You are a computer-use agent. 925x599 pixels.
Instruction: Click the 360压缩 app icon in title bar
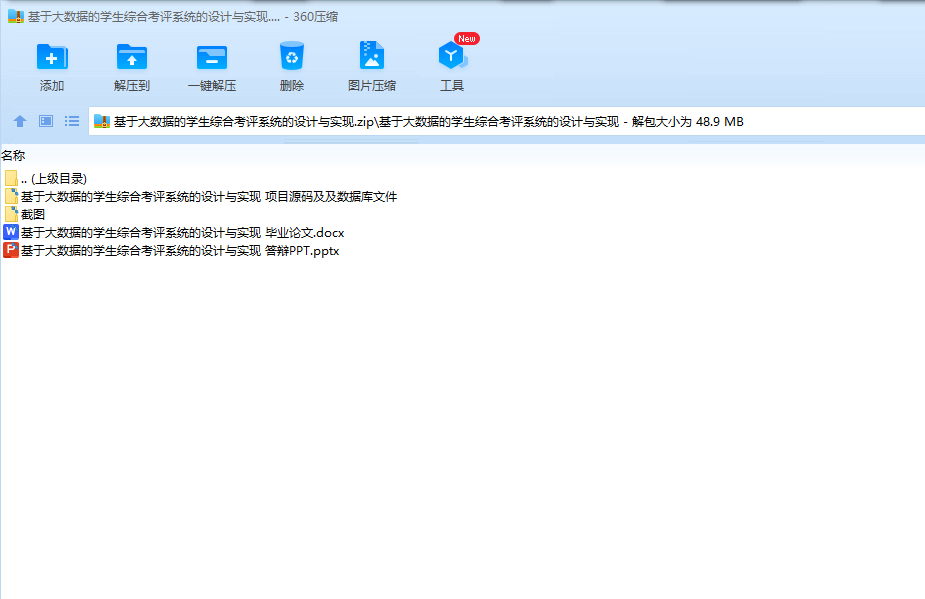(16, 17)
